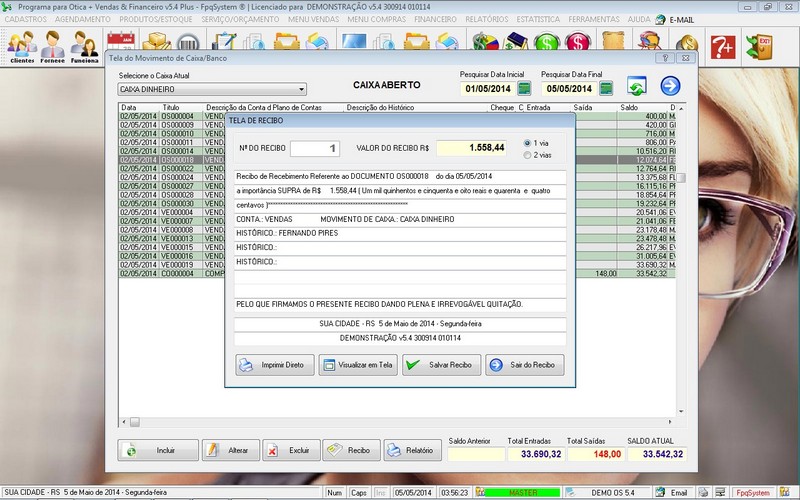Open the clipboard-with-pen service order icon
The height and width of the screenshot is (500, 800).
click(223, 41)
